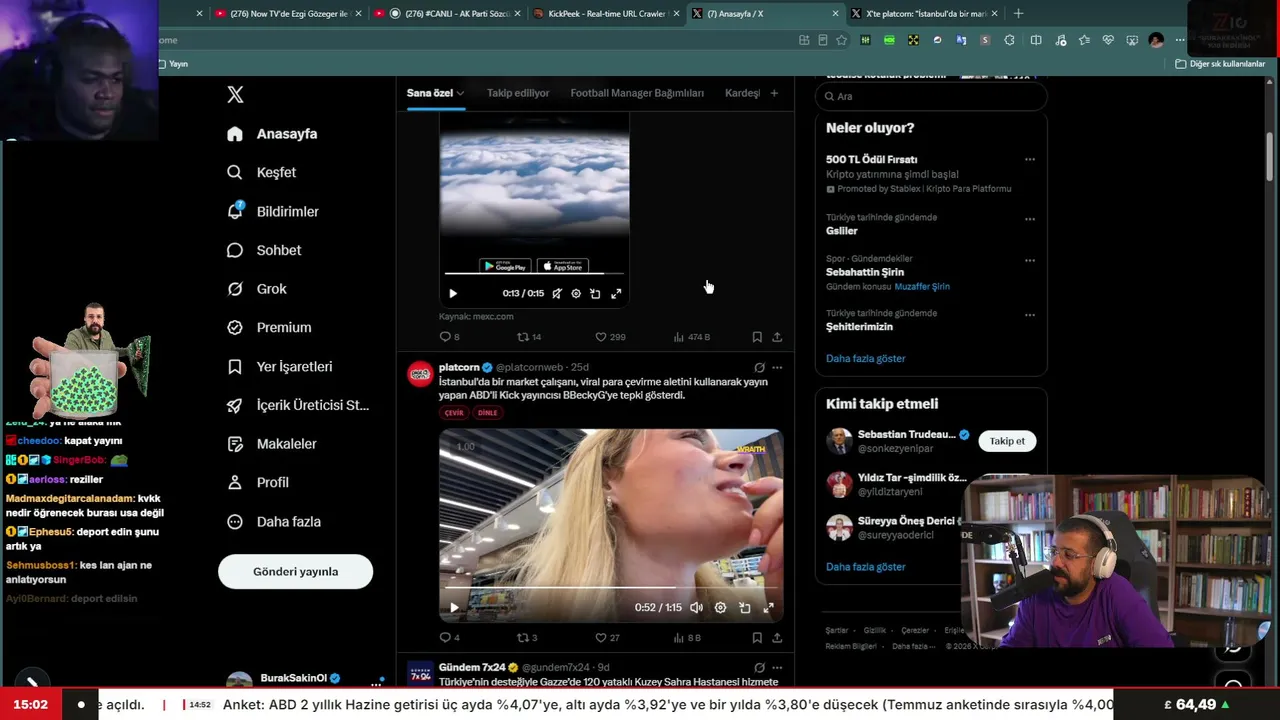Open settings on the platcorn video
1280x720 pixels.
(x=720, y=607)
